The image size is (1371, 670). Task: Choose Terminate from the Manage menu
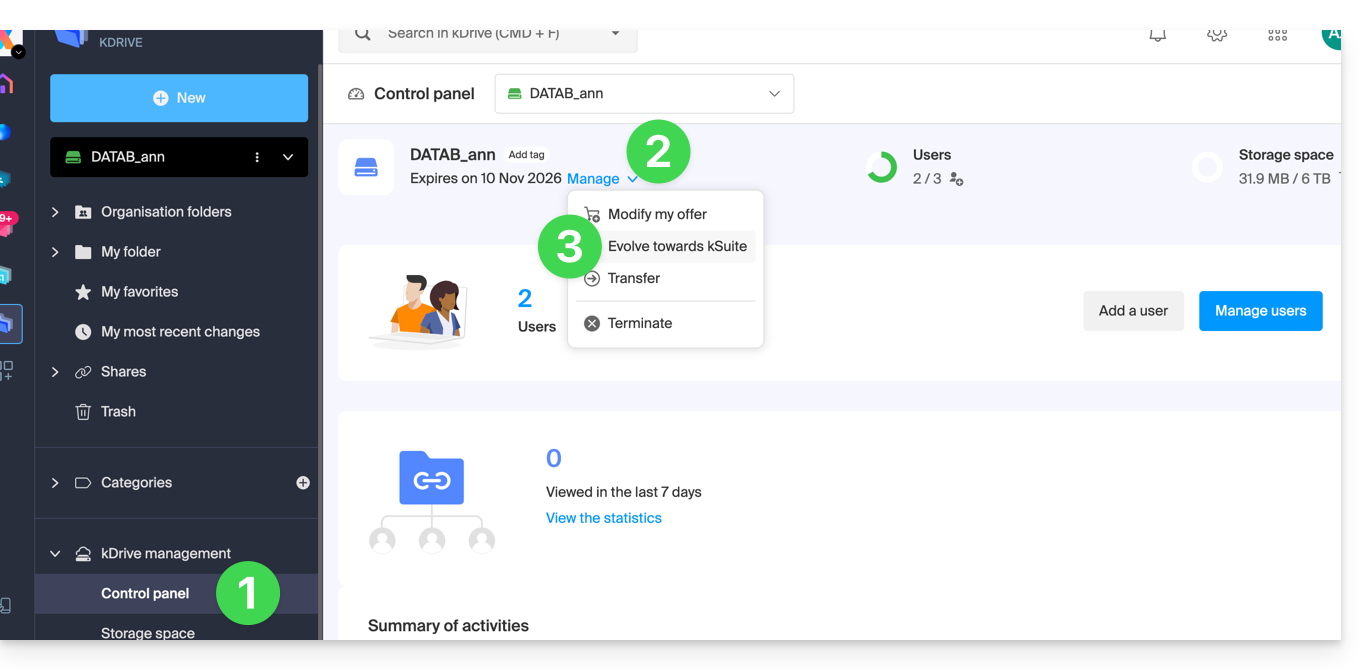[639, 323]
